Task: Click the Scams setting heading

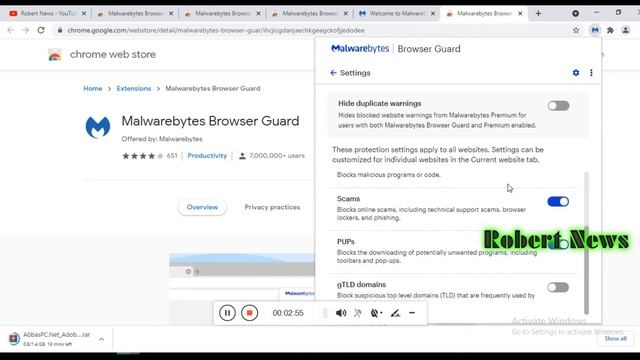Action: 348,199
